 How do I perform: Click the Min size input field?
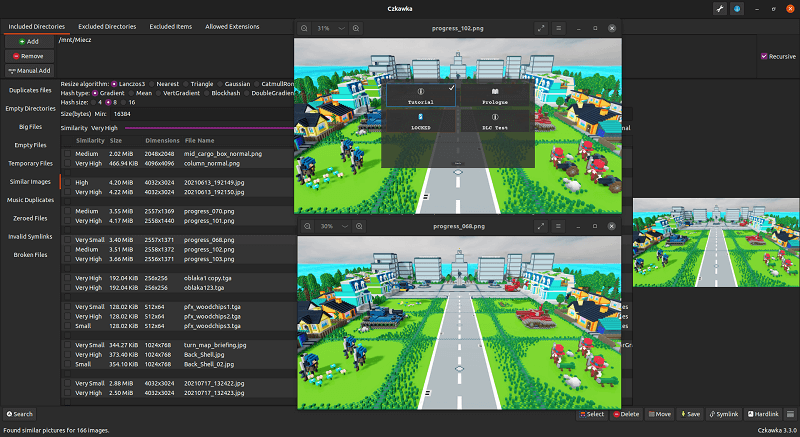(x=140, y=115)
